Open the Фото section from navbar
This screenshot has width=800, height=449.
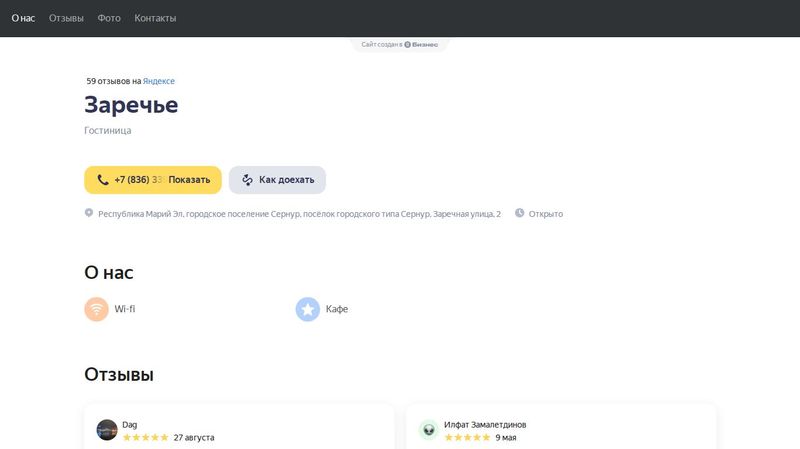pos(109,18)
